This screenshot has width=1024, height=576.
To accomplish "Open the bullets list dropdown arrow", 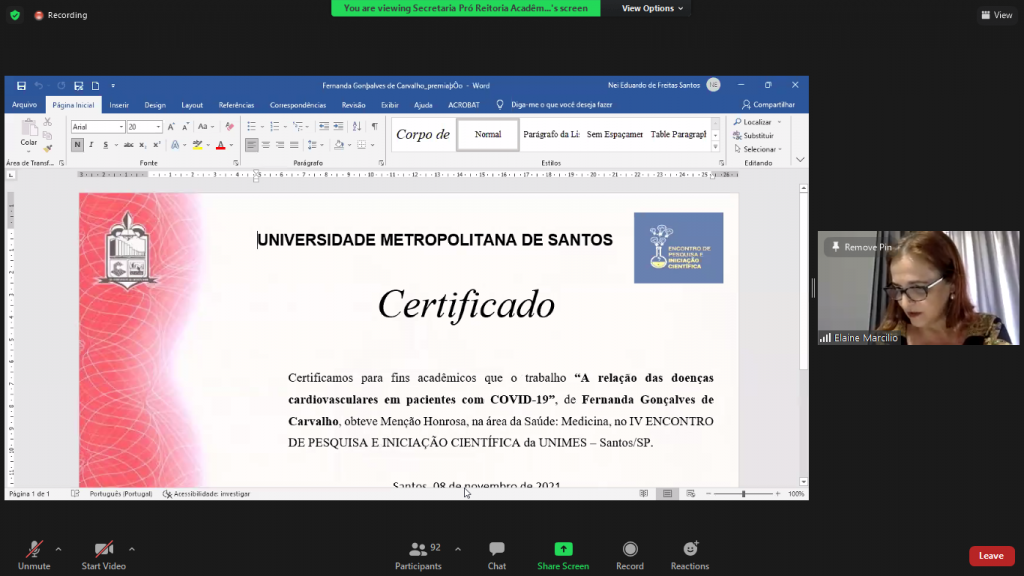I will coord(262,127).
